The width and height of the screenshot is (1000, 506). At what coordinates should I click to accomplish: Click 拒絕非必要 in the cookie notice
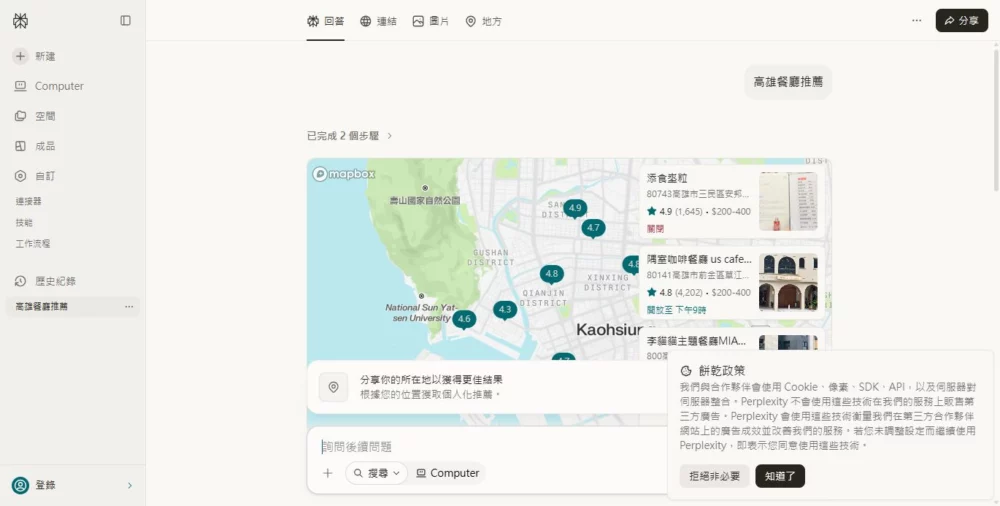coord(714,476)
